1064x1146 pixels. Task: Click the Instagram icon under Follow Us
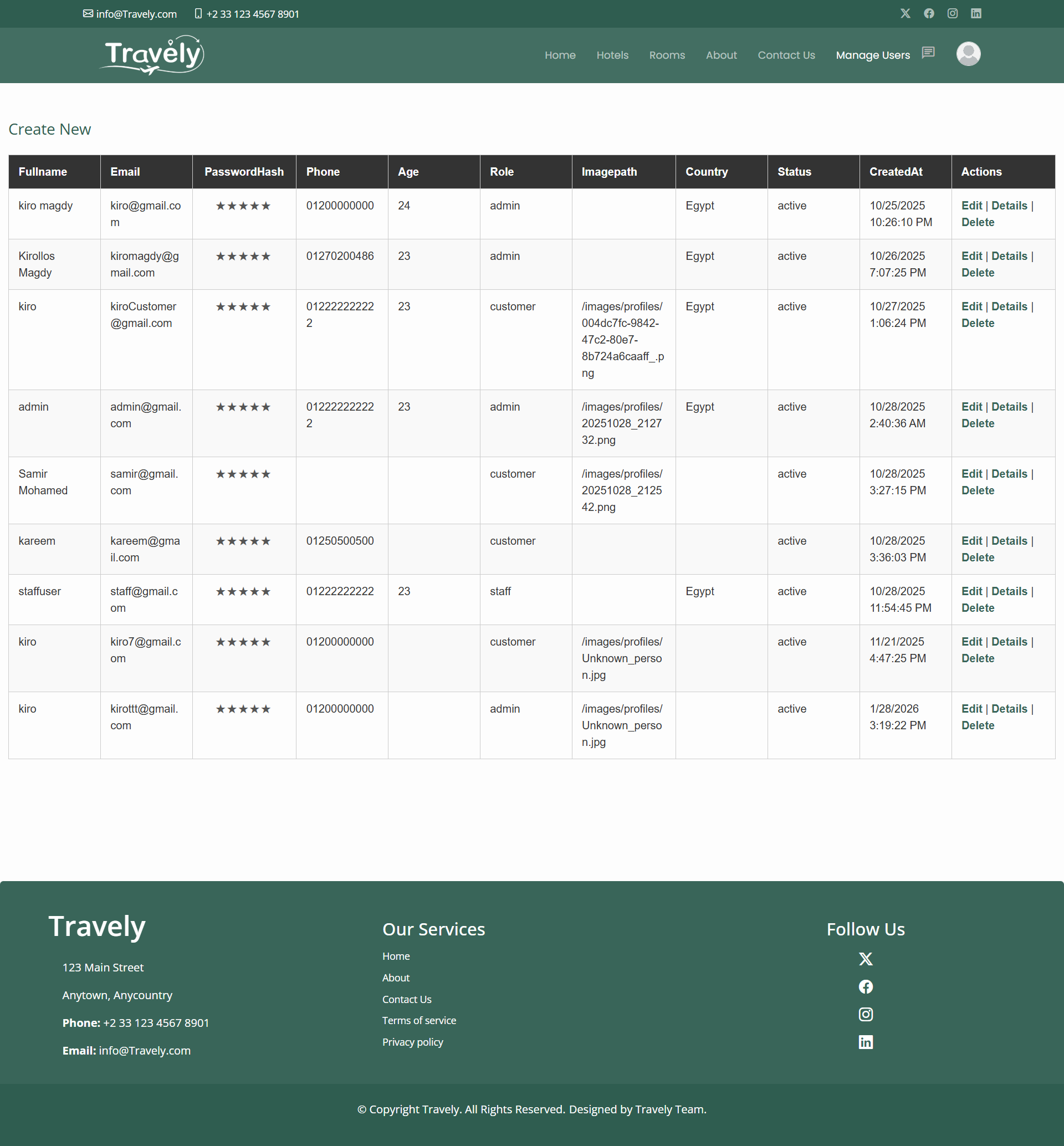click(x=866, y=1014)
